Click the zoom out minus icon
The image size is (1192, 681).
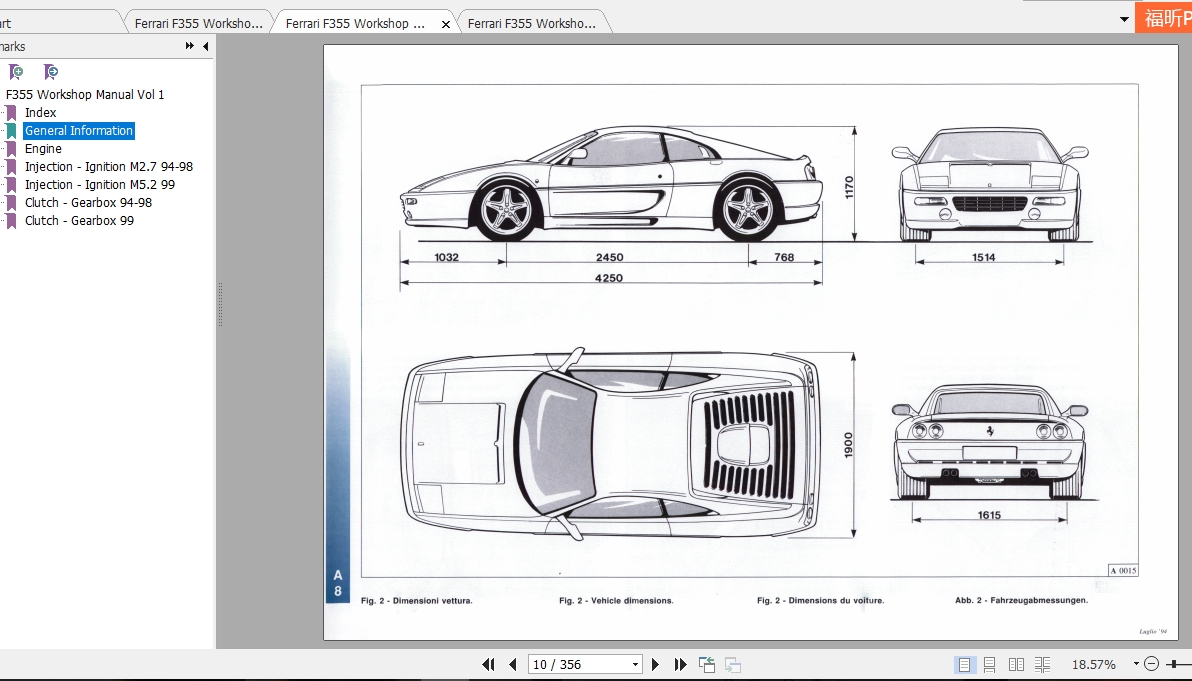(1152, 663)
